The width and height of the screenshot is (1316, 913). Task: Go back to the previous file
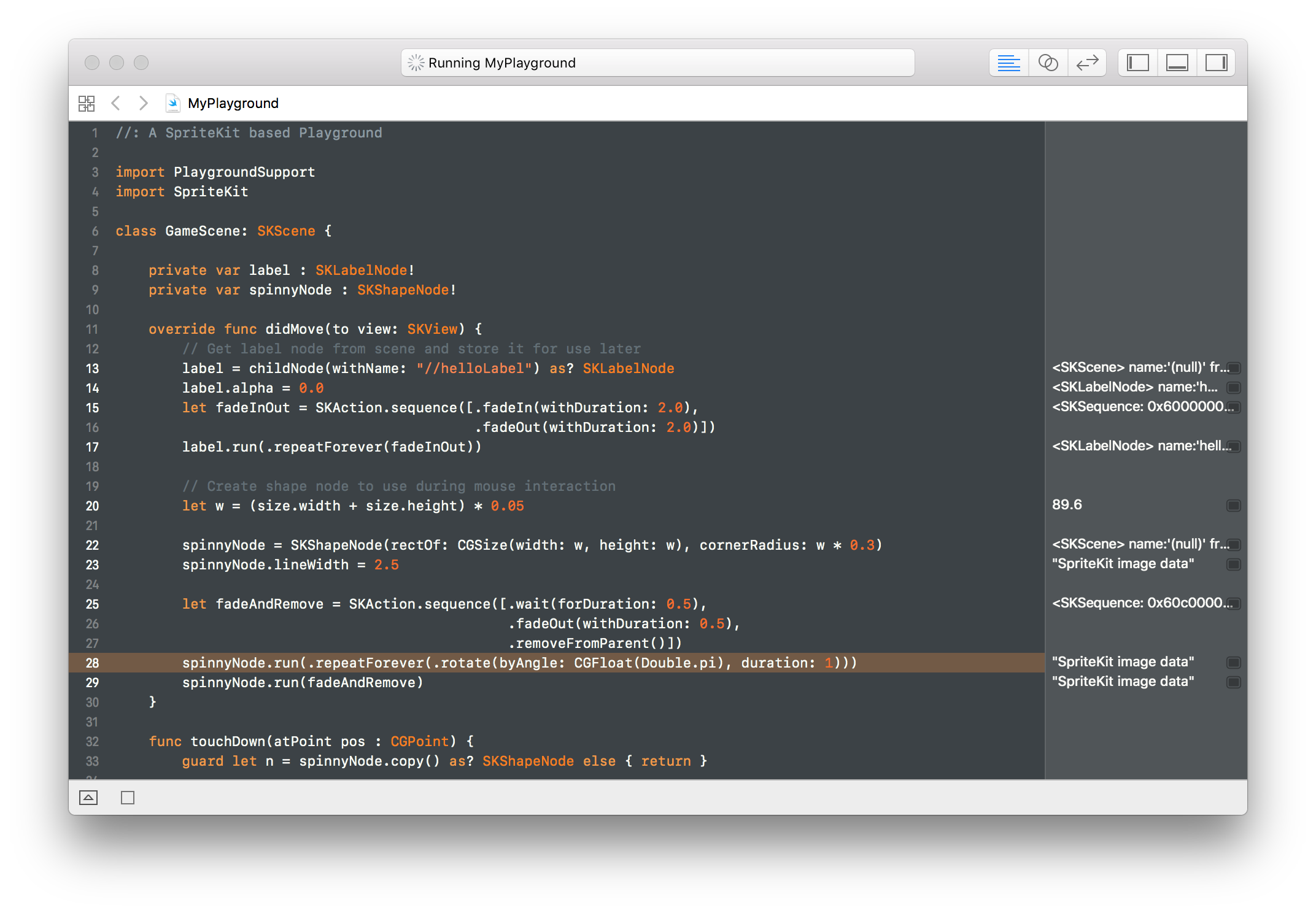(115, 103)
